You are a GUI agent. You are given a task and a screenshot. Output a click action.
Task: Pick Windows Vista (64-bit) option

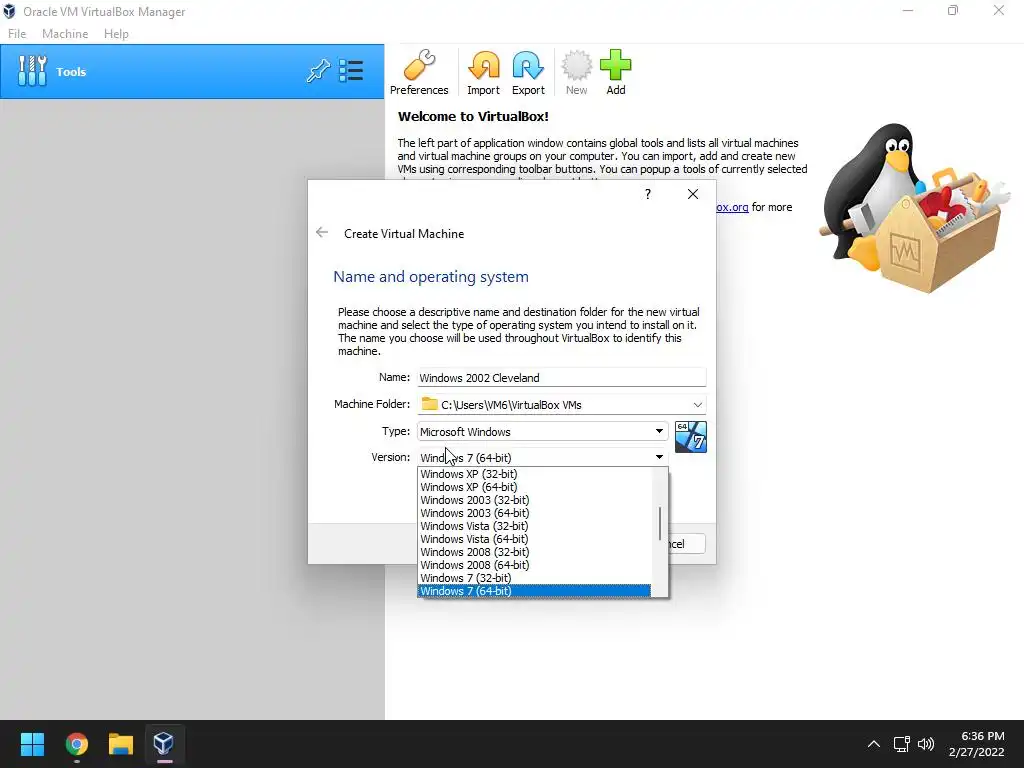pyautogui.click(x=534, y=539)
